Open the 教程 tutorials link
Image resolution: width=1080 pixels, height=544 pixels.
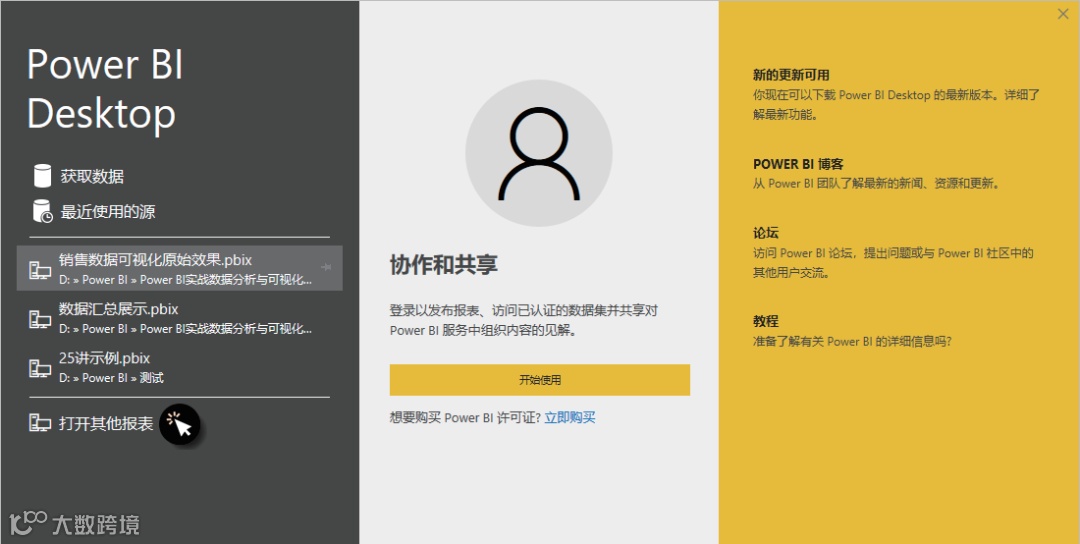pyautogui.click(x=766, y=321)
